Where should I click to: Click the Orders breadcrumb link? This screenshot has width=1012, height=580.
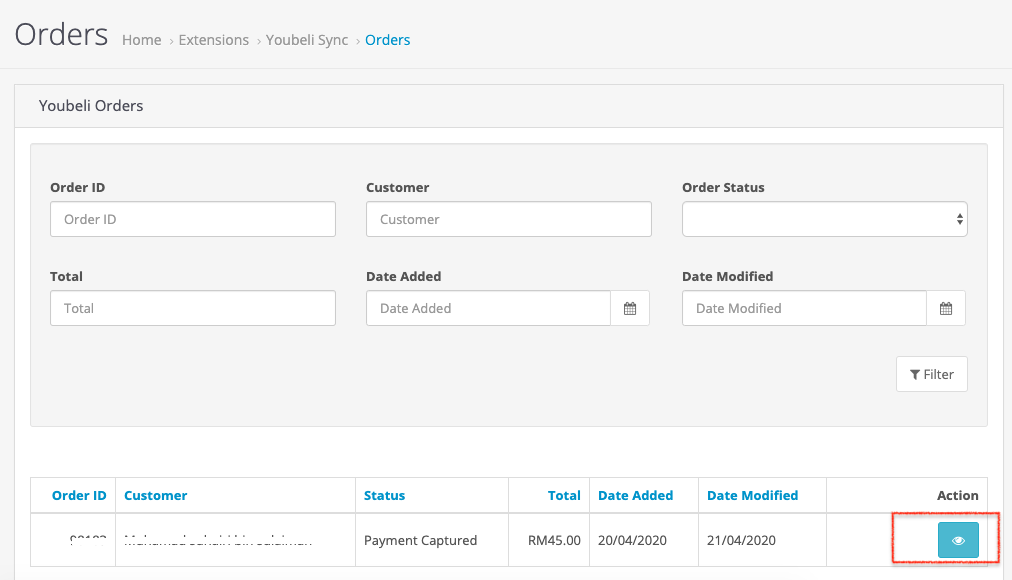click(x=387, y=40)
